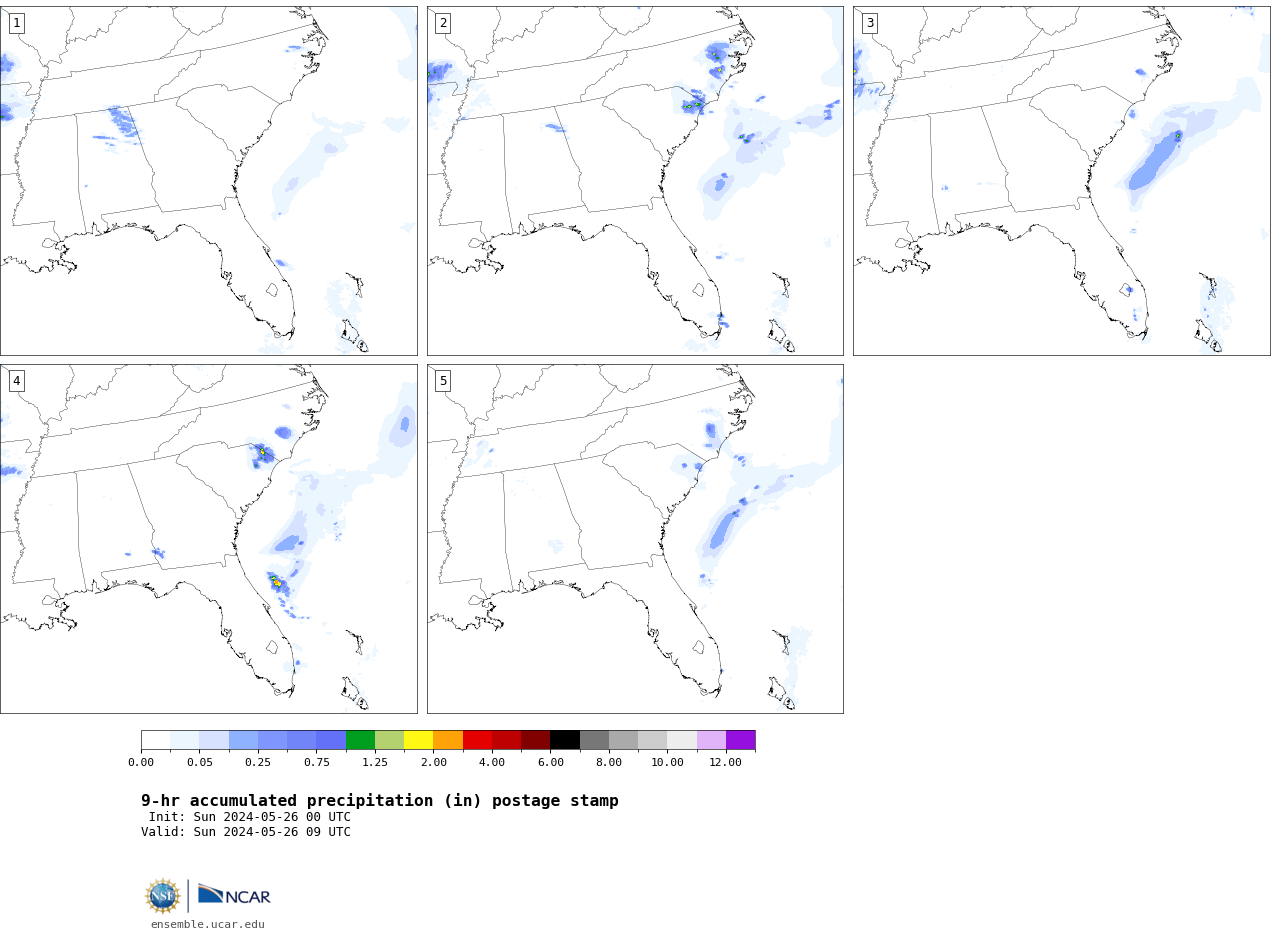Select the white leftmost colorbar swatch
The height and width of the screenshot is (936, 1280).
(x=155, y=740)
